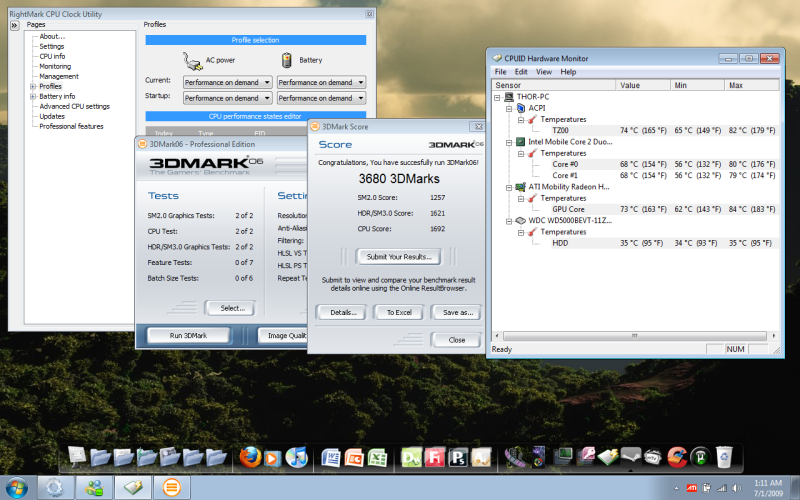Collapse the WDC WD5000BEVT node

(x=509, y=221)
